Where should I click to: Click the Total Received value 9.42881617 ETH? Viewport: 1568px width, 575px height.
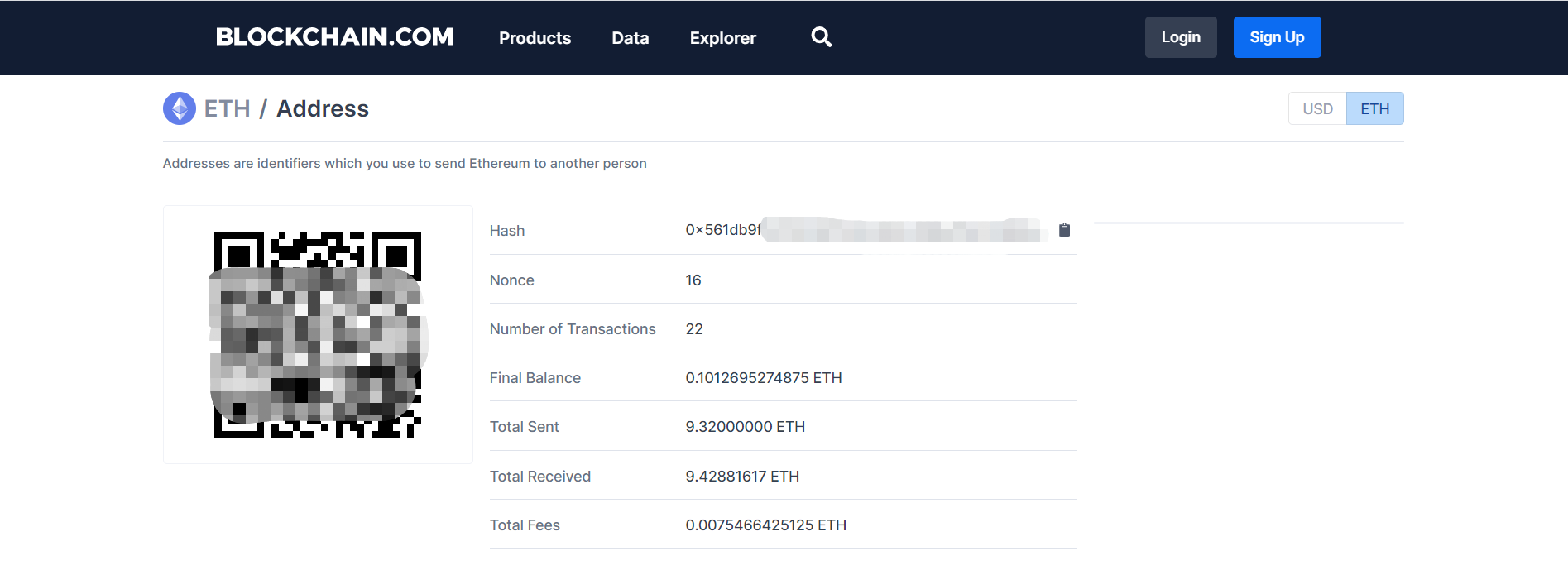[x=742, y=477]
